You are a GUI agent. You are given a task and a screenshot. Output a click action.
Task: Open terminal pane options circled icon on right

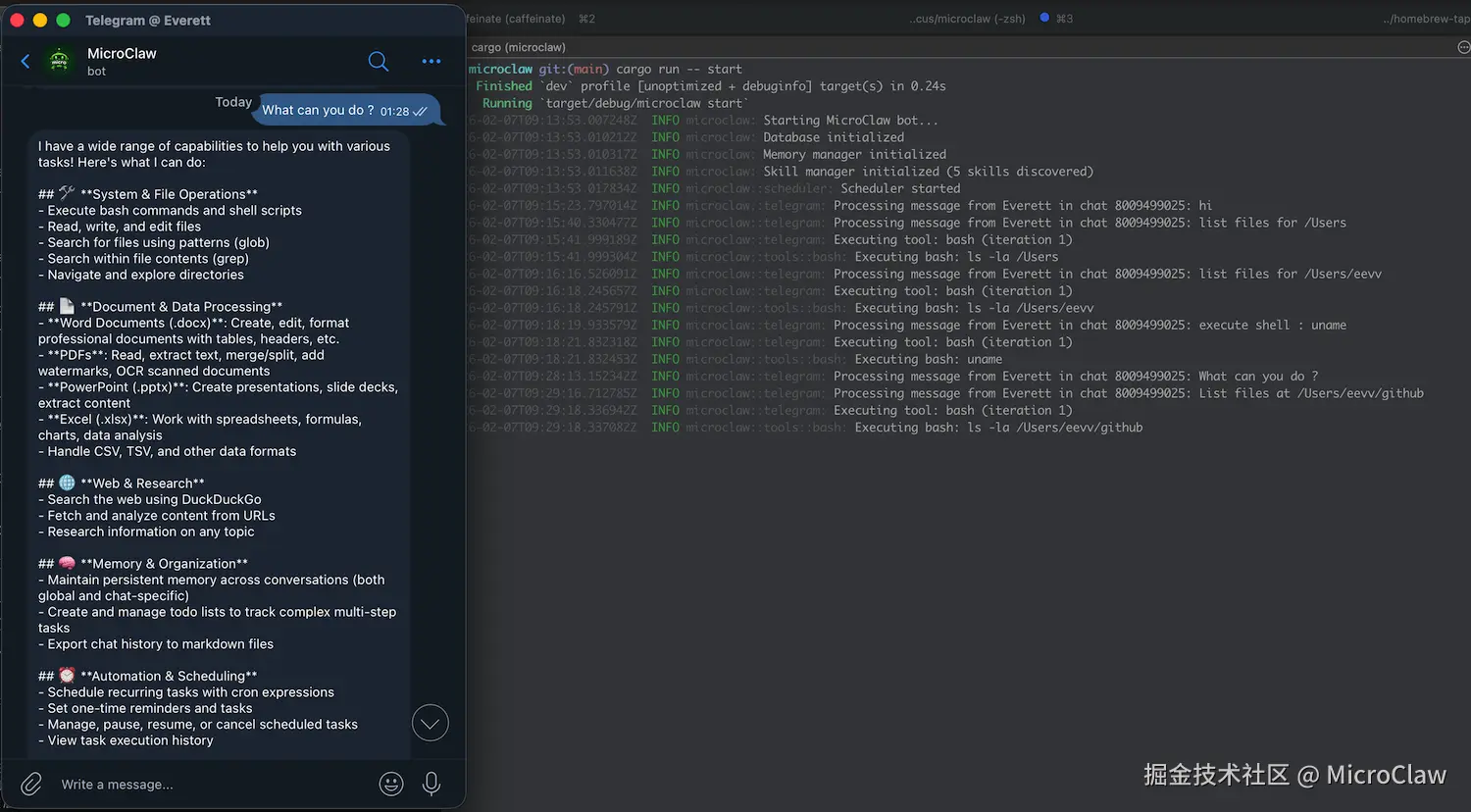[1464, 46]
